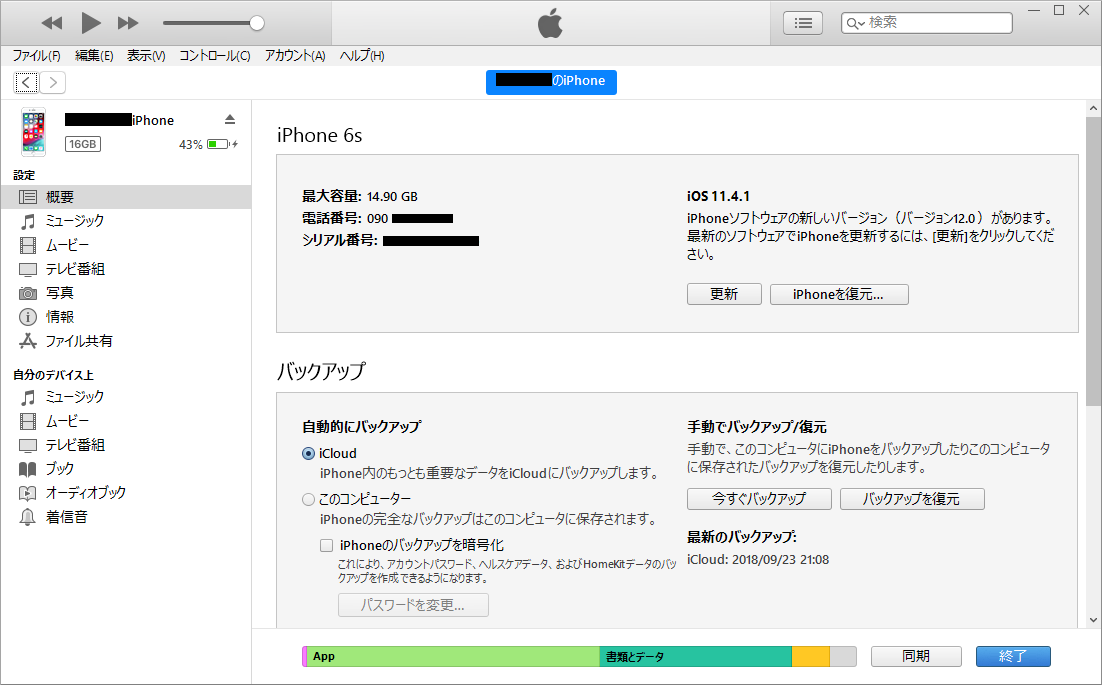
Task: Click the battery charge icon
Action: point(221,144)
